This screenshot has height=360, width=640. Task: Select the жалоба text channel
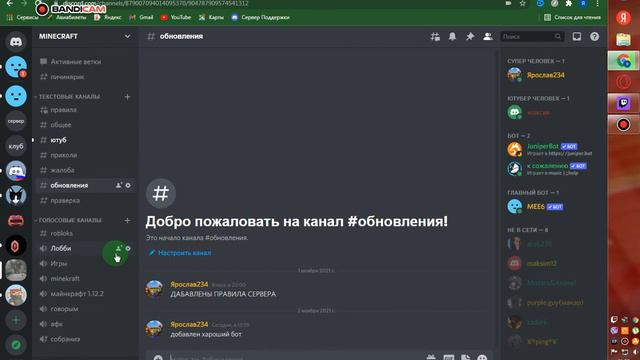pos(85,170)
